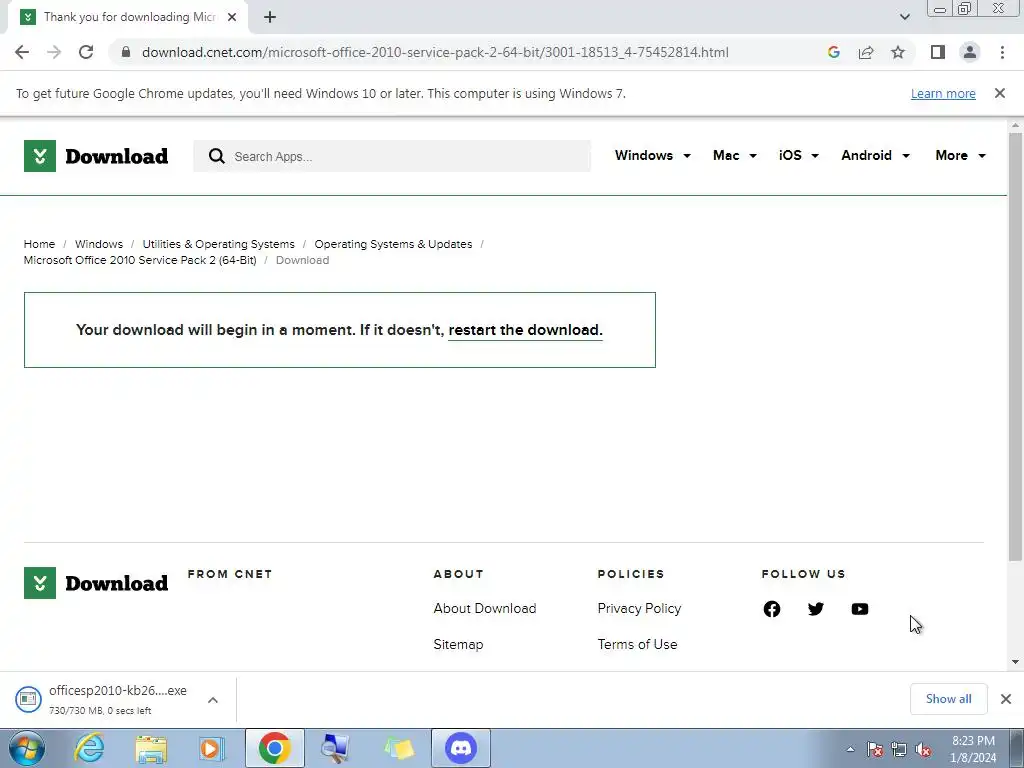This screenshot has width=1024, height=768.
Task: Open the Chrome profile avatar
Action: pos(970,52)
